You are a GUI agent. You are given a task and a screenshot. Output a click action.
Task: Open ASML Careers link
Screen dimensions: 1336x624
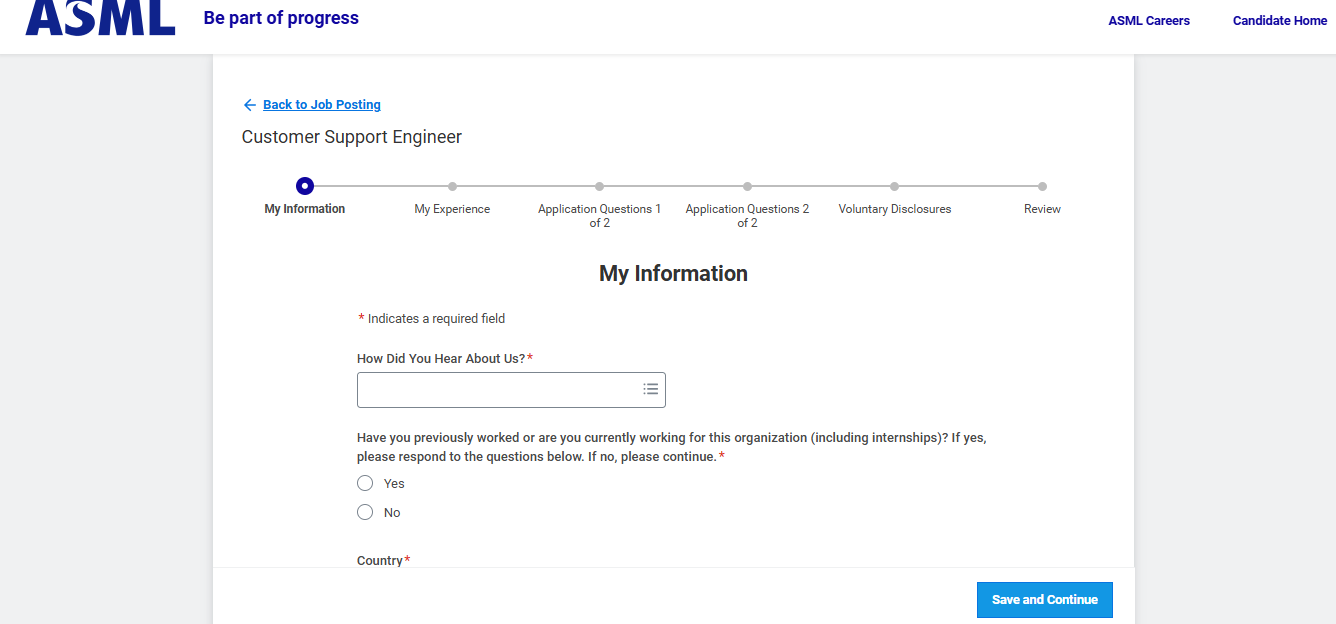point(1149,21)
